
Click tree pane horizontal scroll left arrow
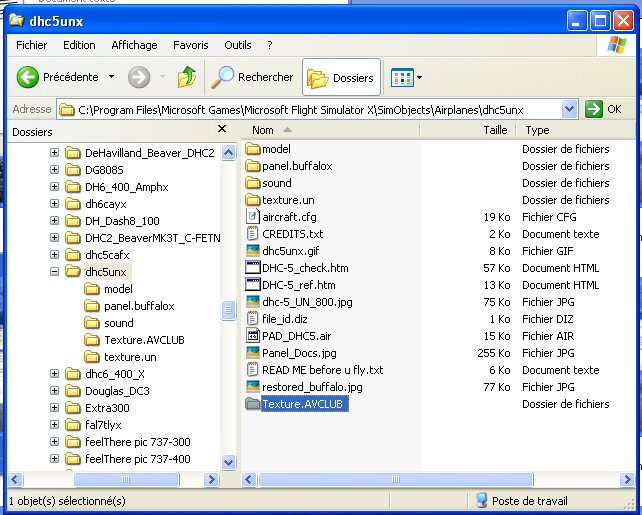15,479
